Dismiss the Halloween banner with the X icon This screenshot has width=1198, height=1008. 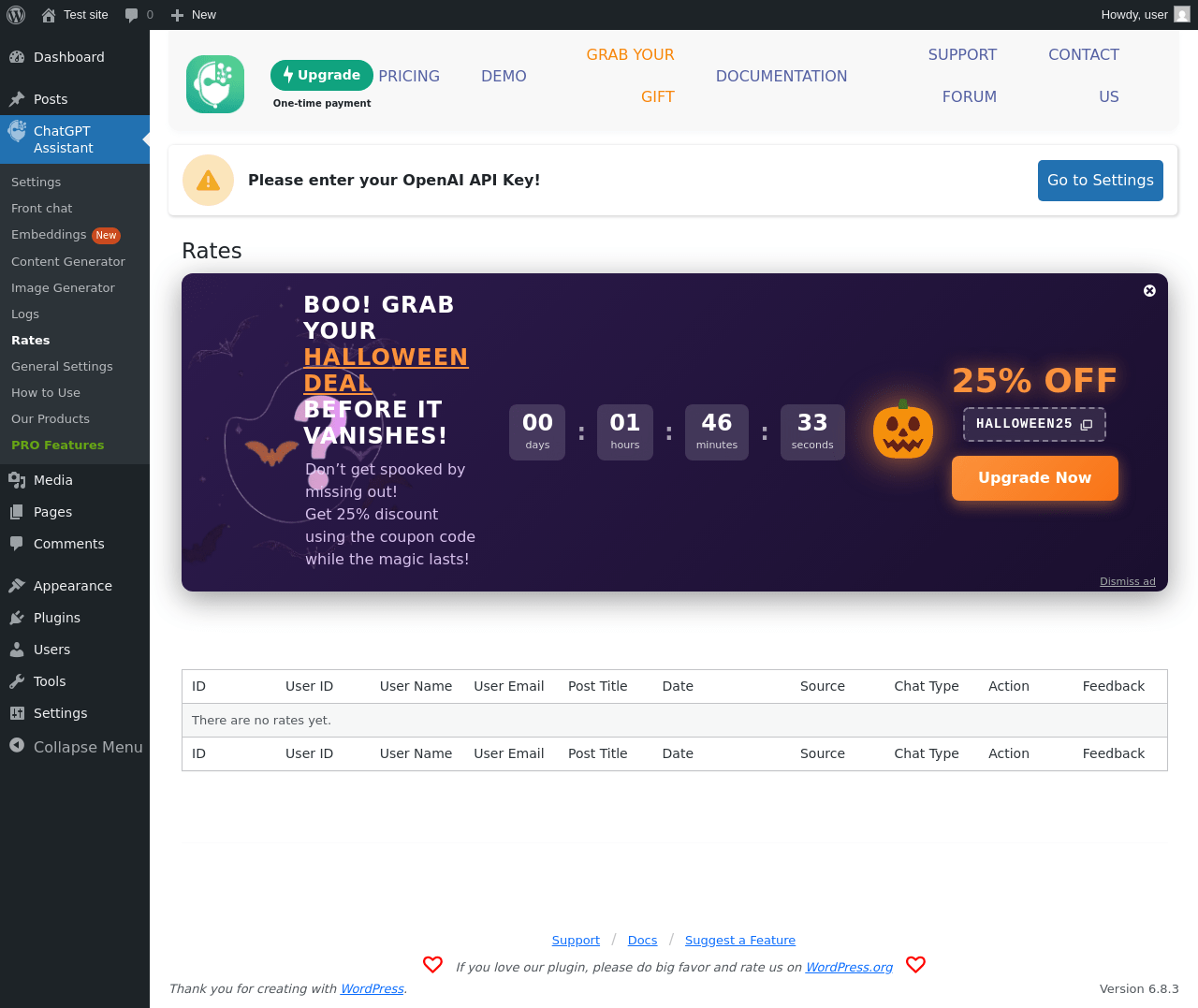[x=1149, y=291]
